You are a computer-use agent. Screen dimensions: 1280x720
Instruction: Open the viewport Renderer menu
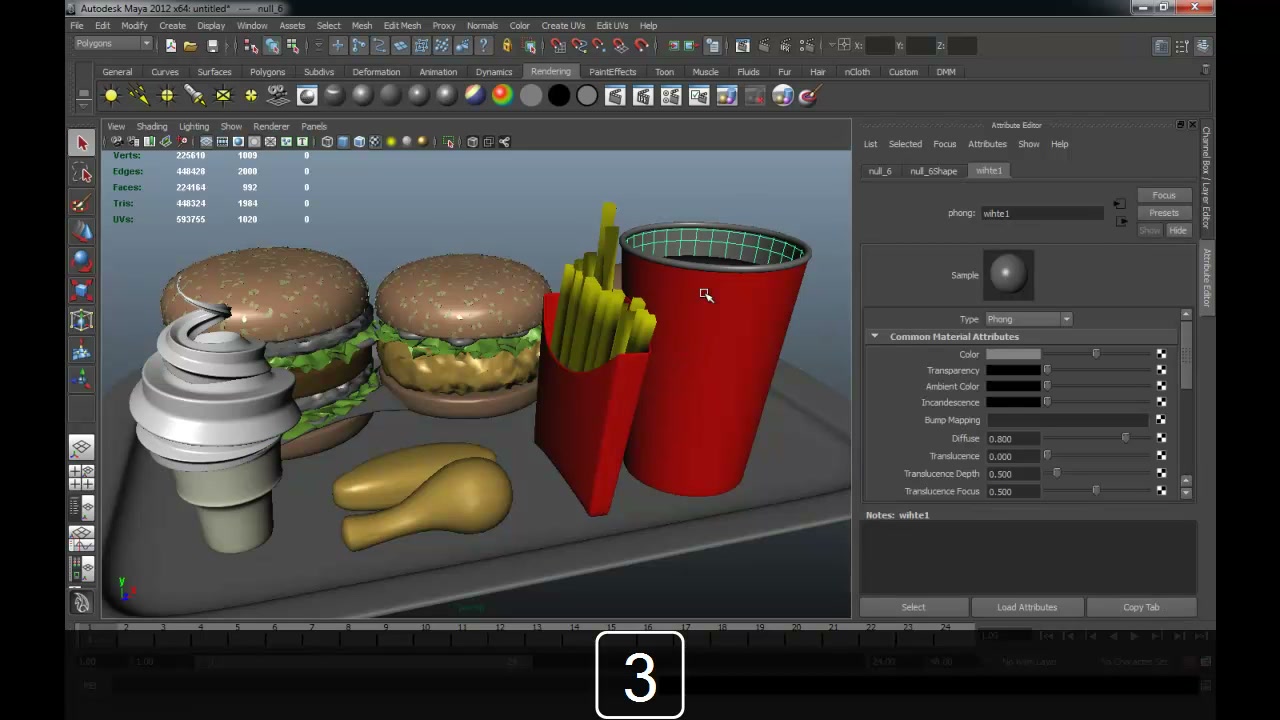coord(271,127)
